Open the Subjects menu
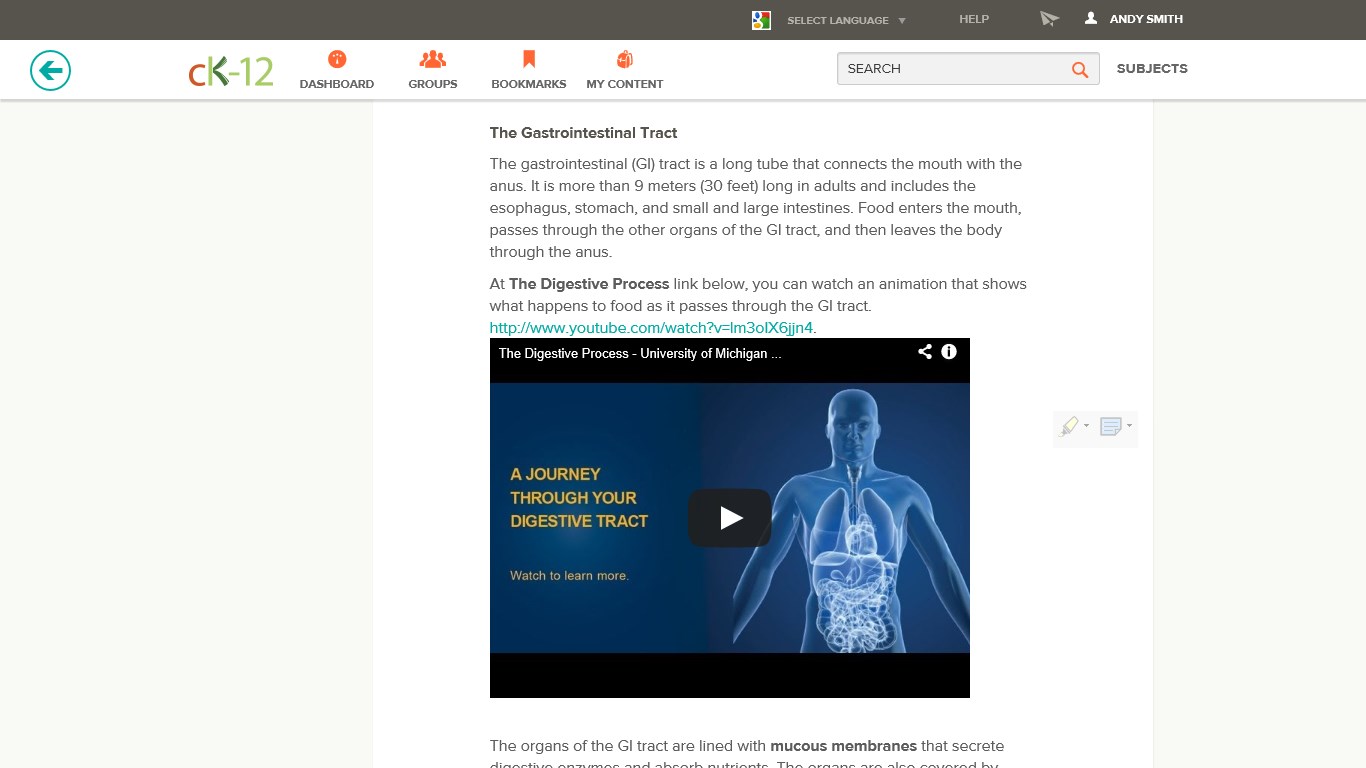 pos(1152,69)
